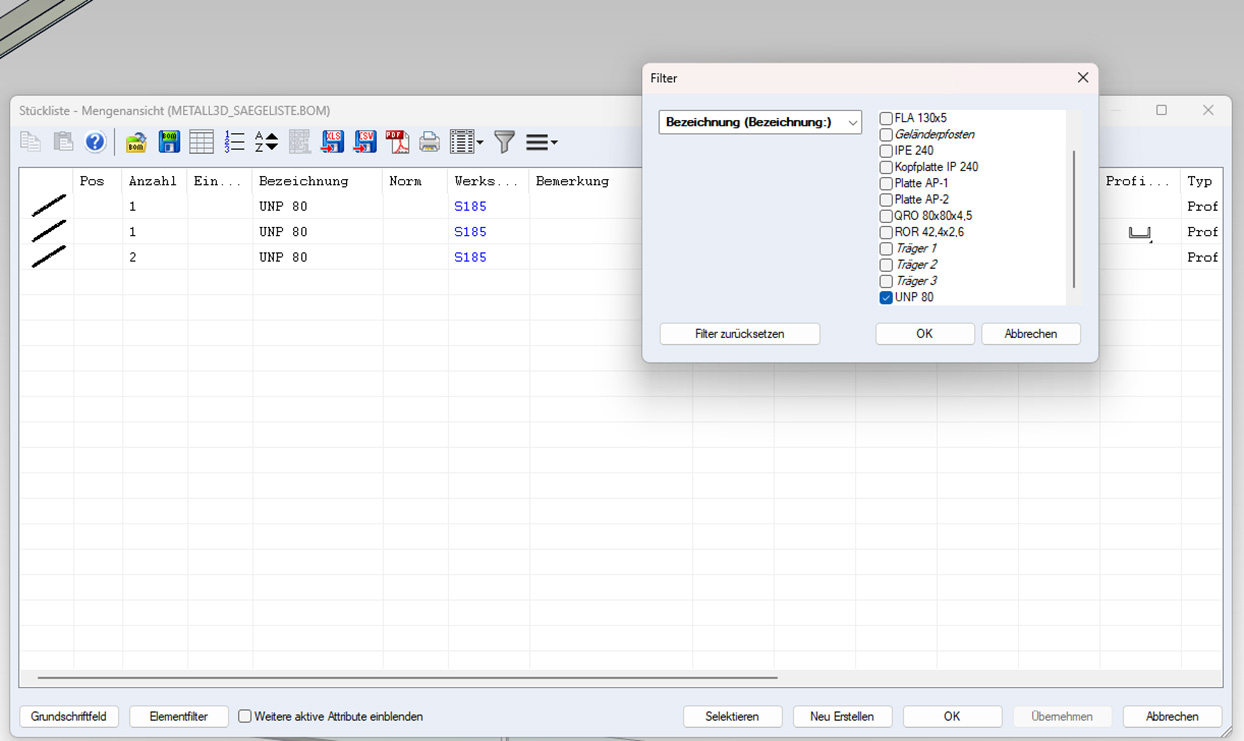
Task: Click the table's horizontal scrollbar
Action: (407, 678)
